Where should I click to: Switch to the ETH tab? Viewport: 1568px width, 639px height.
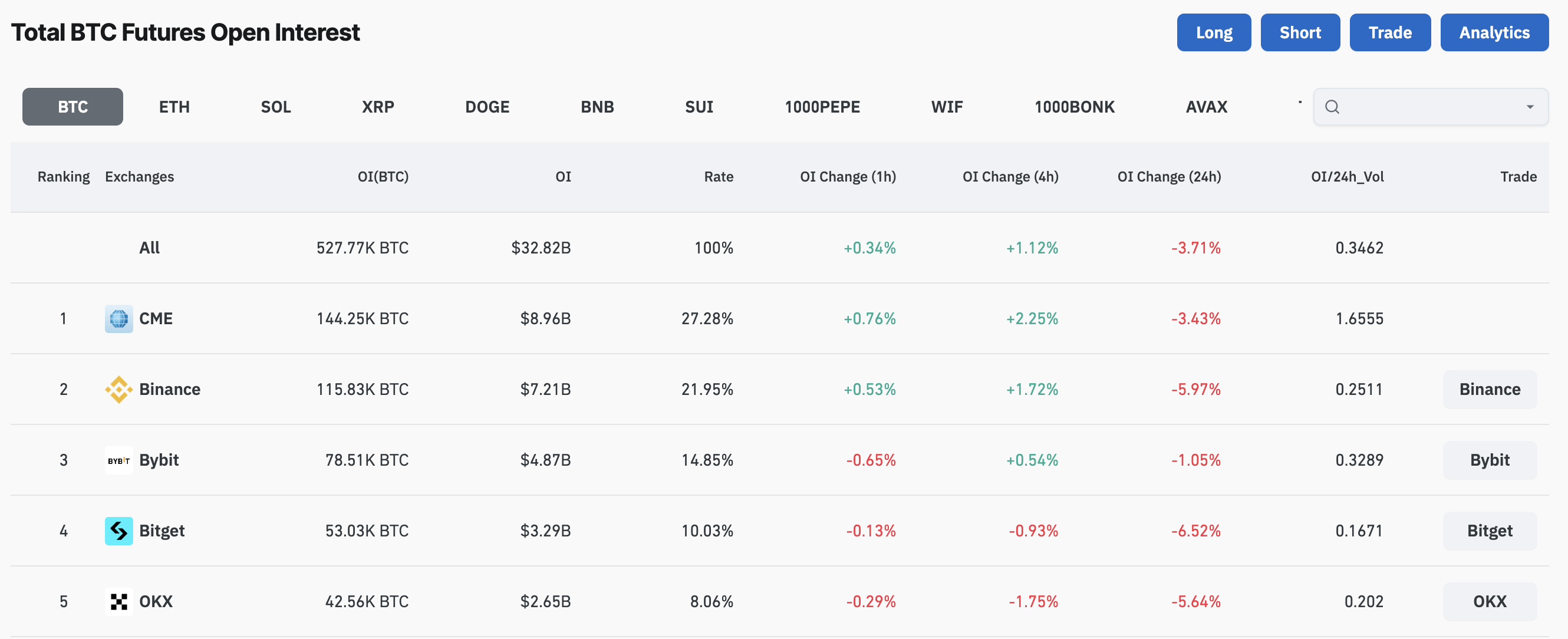point(174,107)
